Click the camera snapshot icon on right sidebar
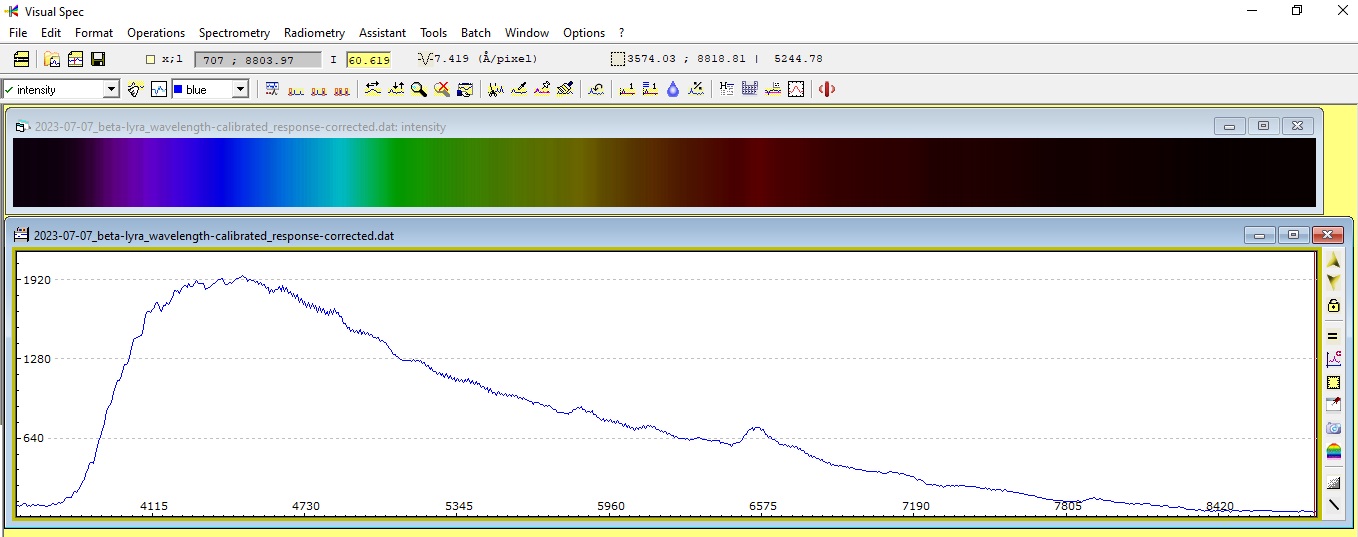Viewport: 1358px width, 537px height. pyautogui.click(x=1333, y=428)
